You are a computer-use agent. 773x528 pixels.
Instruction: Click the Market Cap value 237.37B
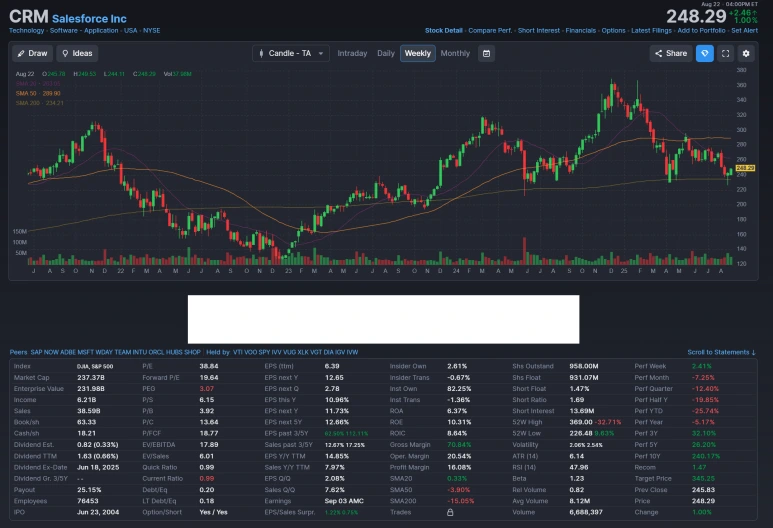[x=91, y=378]
